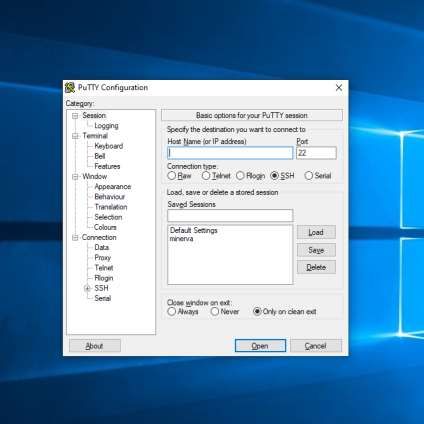Open the Window category
The width and height of the screenshot is (424, 424).
[95, 176]
